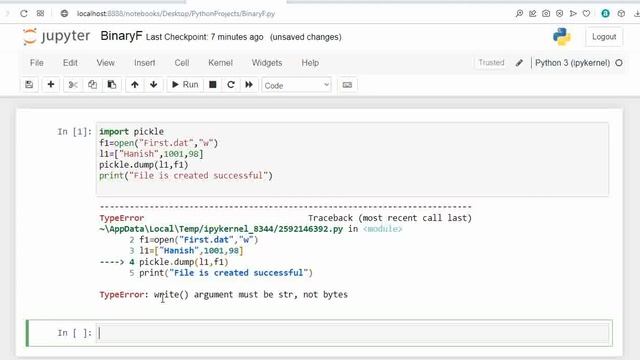The height and width of the screenshot is (360, 640).
Task: Open the Cell menu
Action: [182, 63]
